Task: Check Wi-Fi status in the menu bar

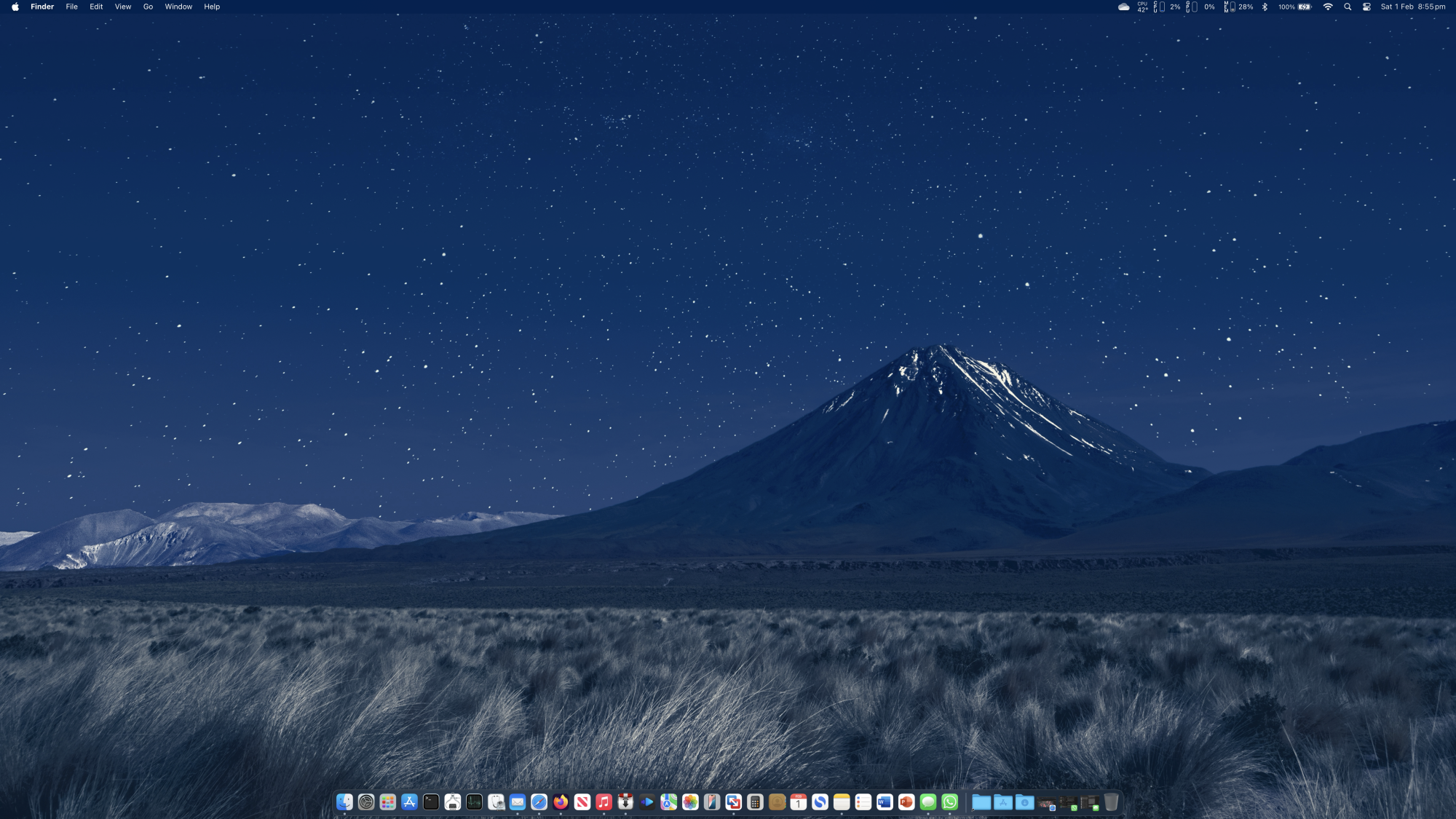Action: (x=1329, y=7)
